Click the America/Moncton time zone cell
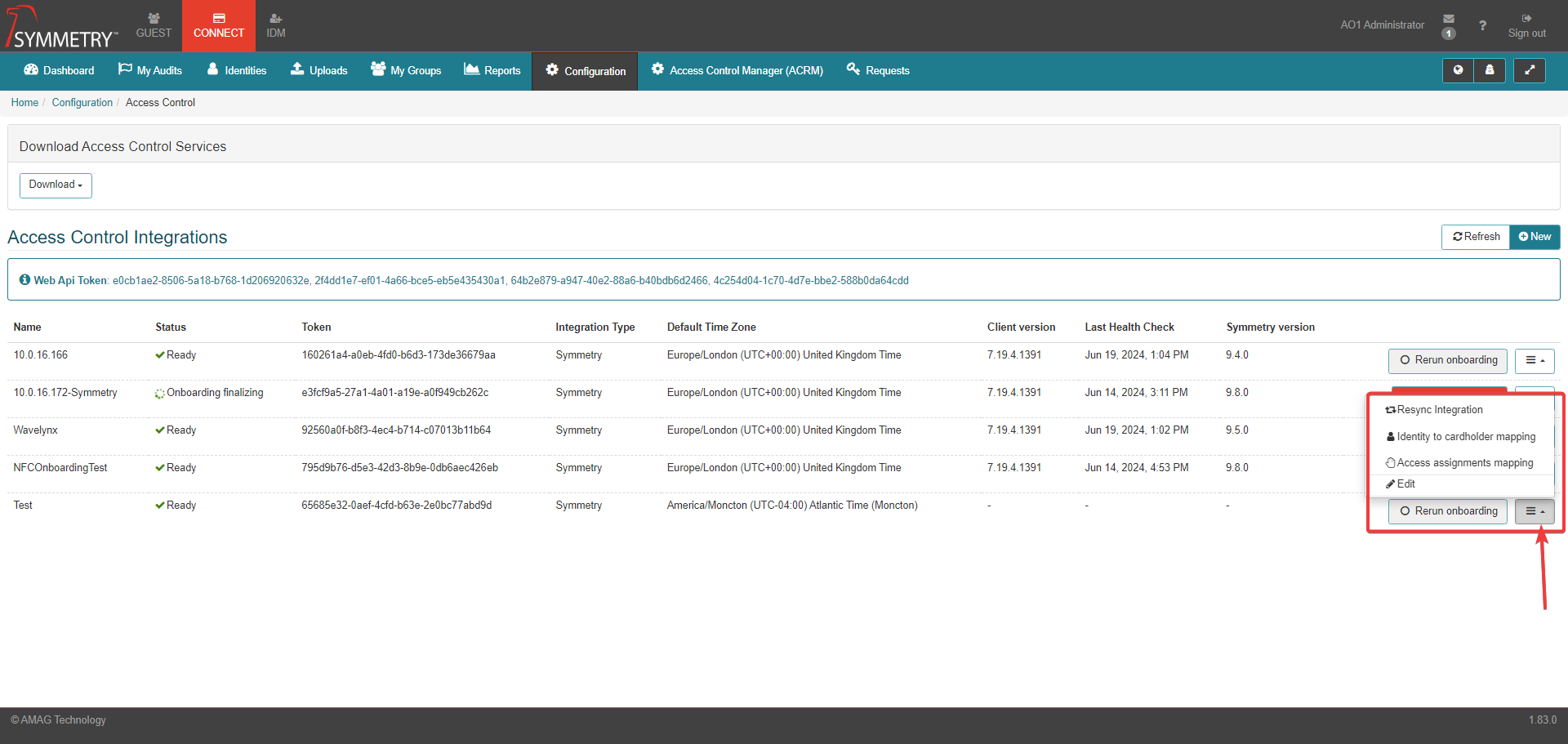This screenshot has height=744, width=1568. 792,506
